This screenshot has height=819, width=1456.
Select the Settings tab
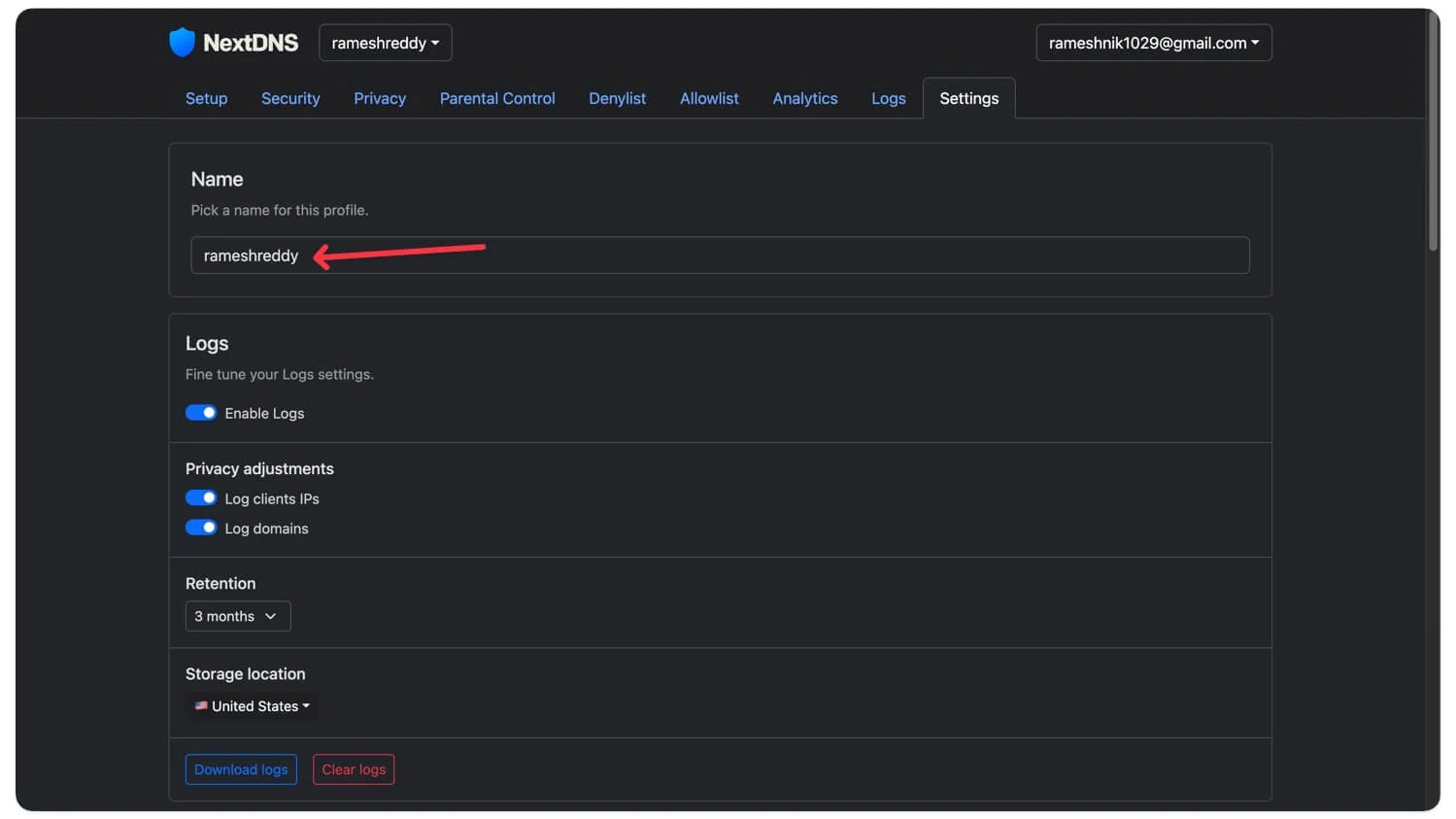click(x=969, y=98)
